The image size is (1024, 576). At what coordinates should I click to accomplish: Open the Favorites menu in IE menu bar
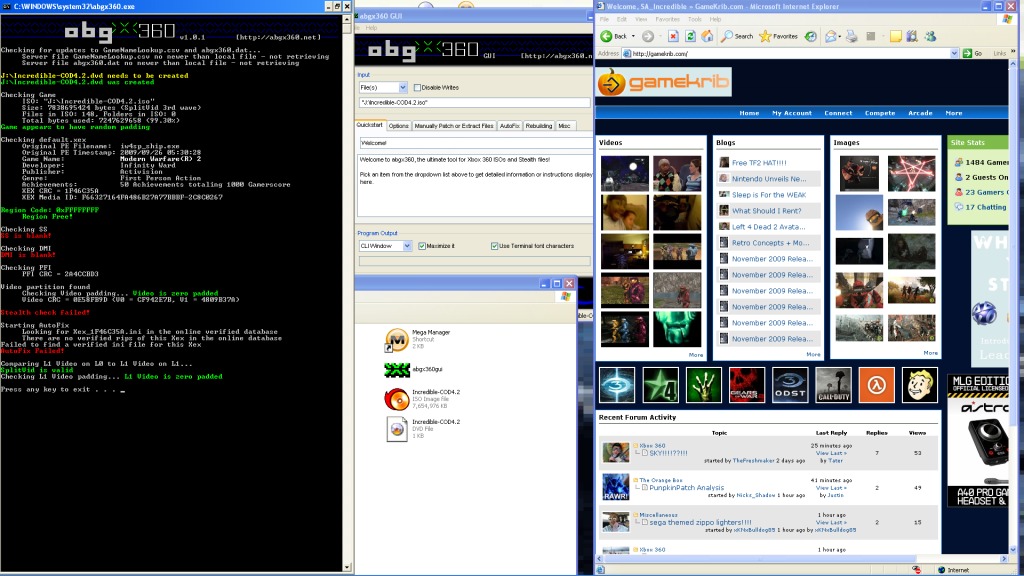pyautogui.click(x=667, y=20)
